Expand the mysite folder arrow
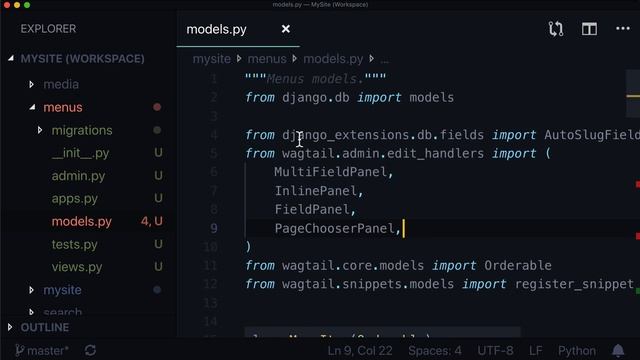This screenshot has width=640, height=360. pos(31,290)
